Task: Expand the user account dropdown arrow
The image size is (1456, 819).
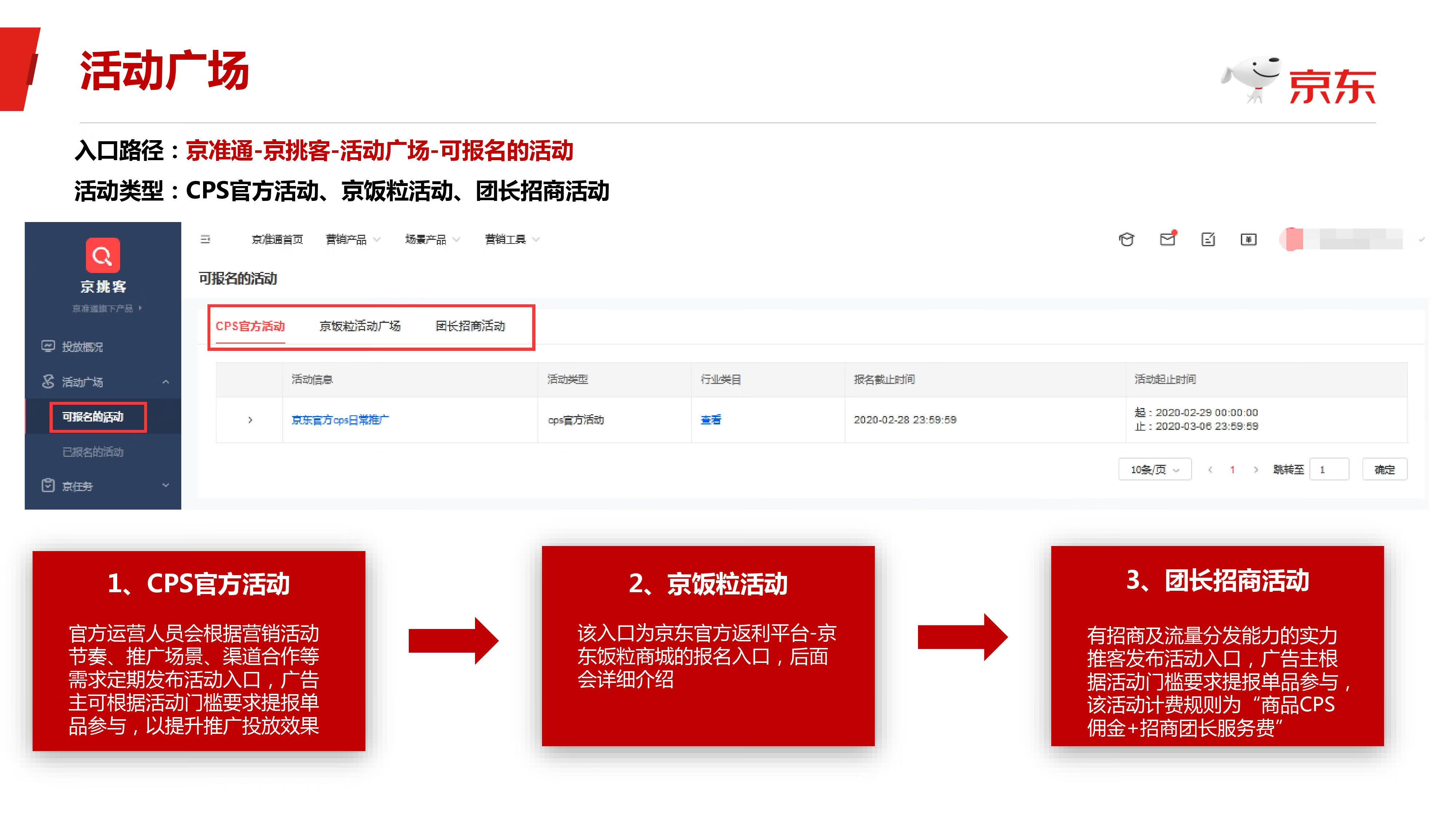Action: pos(1421,240)
